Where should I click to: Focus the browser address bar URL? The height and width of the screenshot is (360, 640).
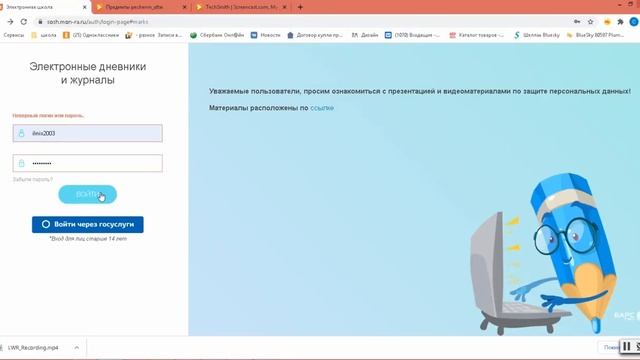(97, 22)
